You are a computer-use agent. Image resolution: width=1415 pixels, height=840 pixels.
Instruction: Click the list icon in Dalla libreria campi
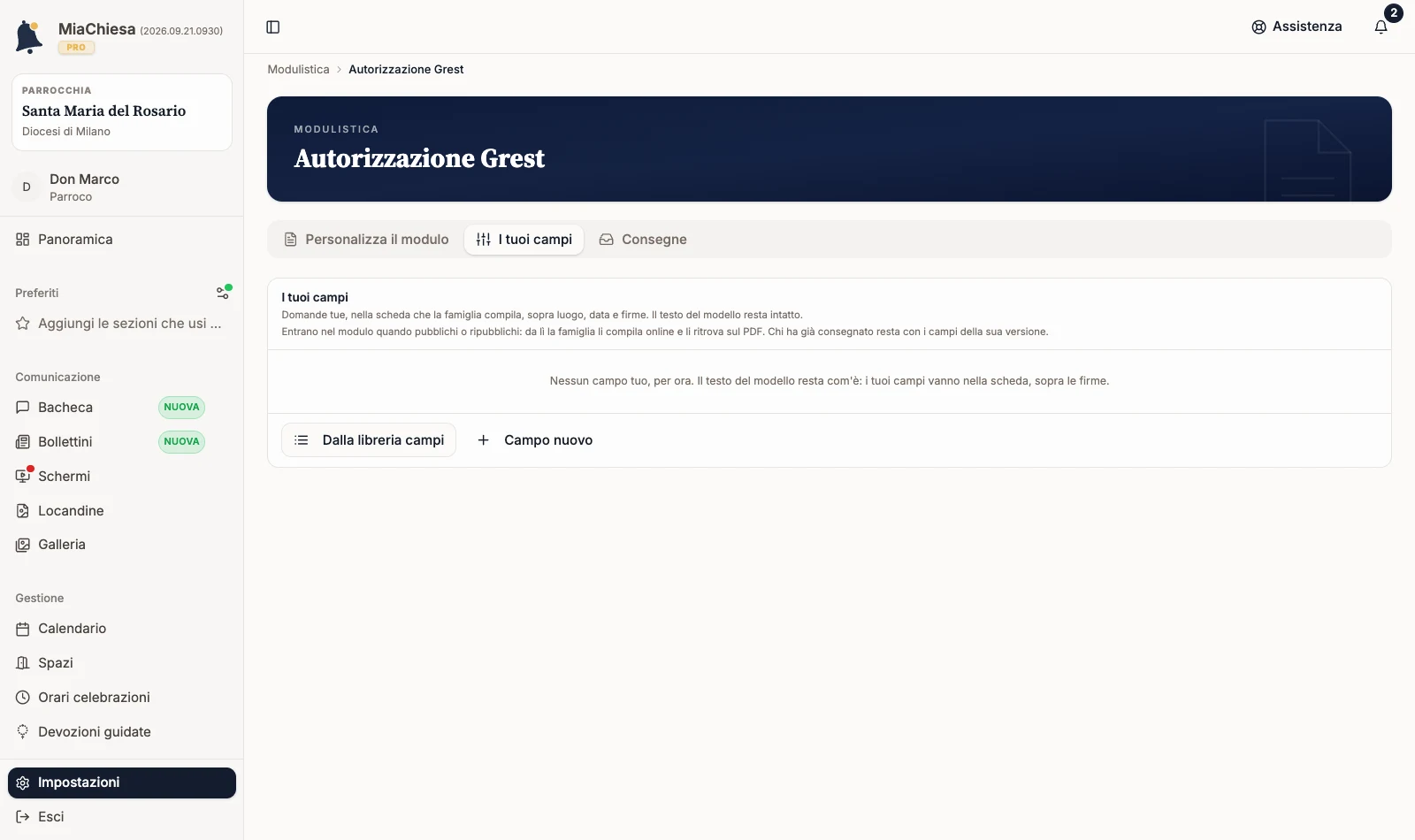(x=302, y=440)
